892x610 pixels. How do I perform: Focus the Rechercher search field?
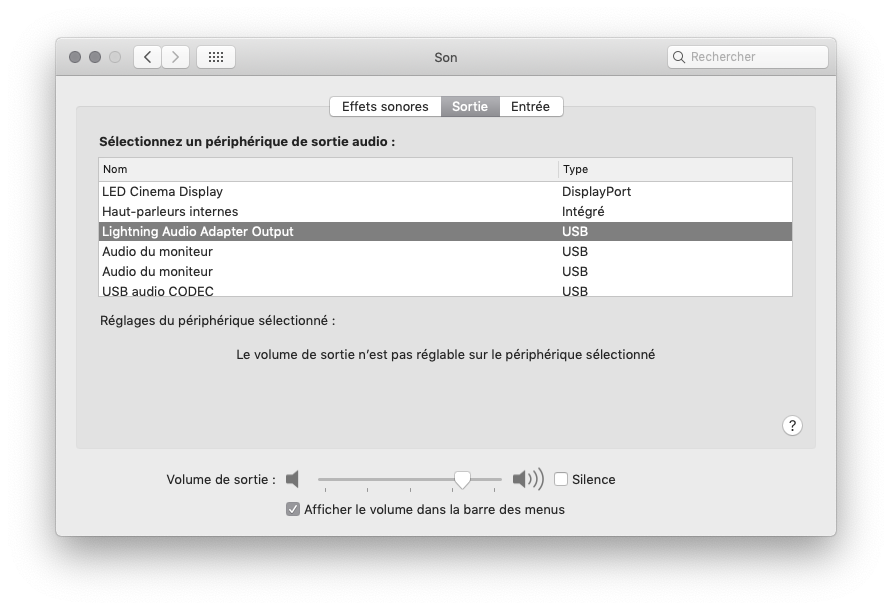pos(748,57)
